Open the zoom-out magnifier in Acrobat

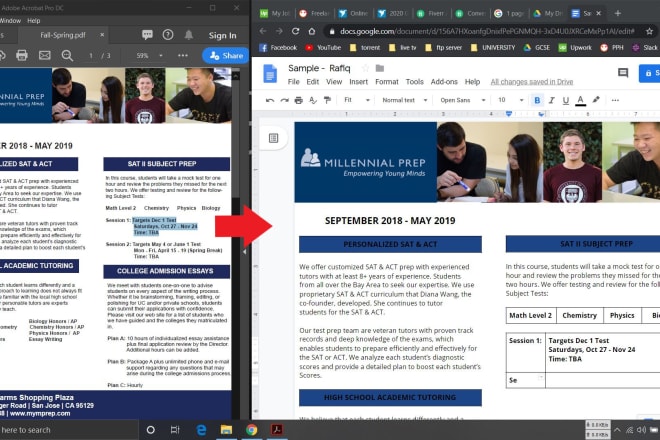click(67, 55)
